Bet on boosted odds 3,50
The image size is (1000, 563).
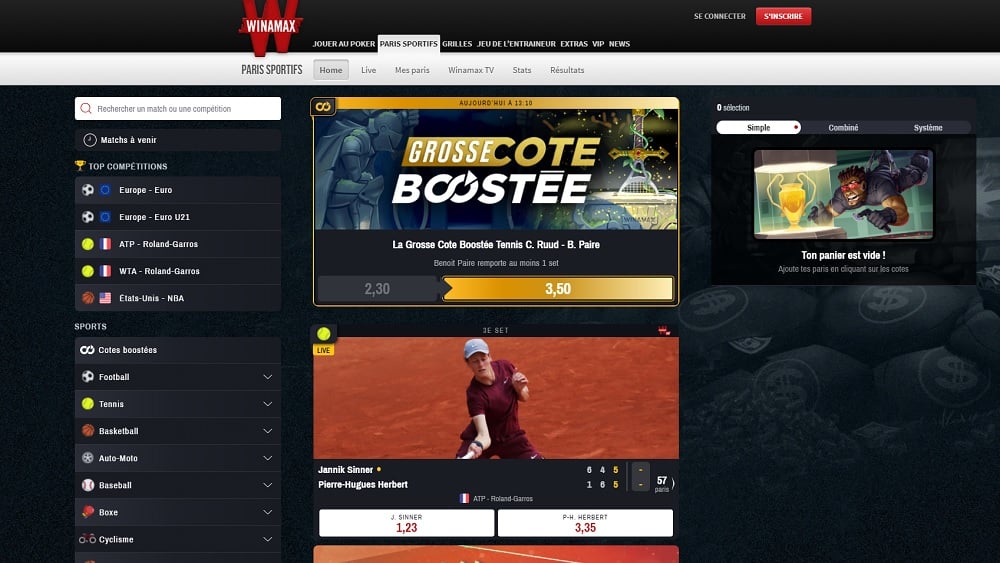tap(558, 289)
